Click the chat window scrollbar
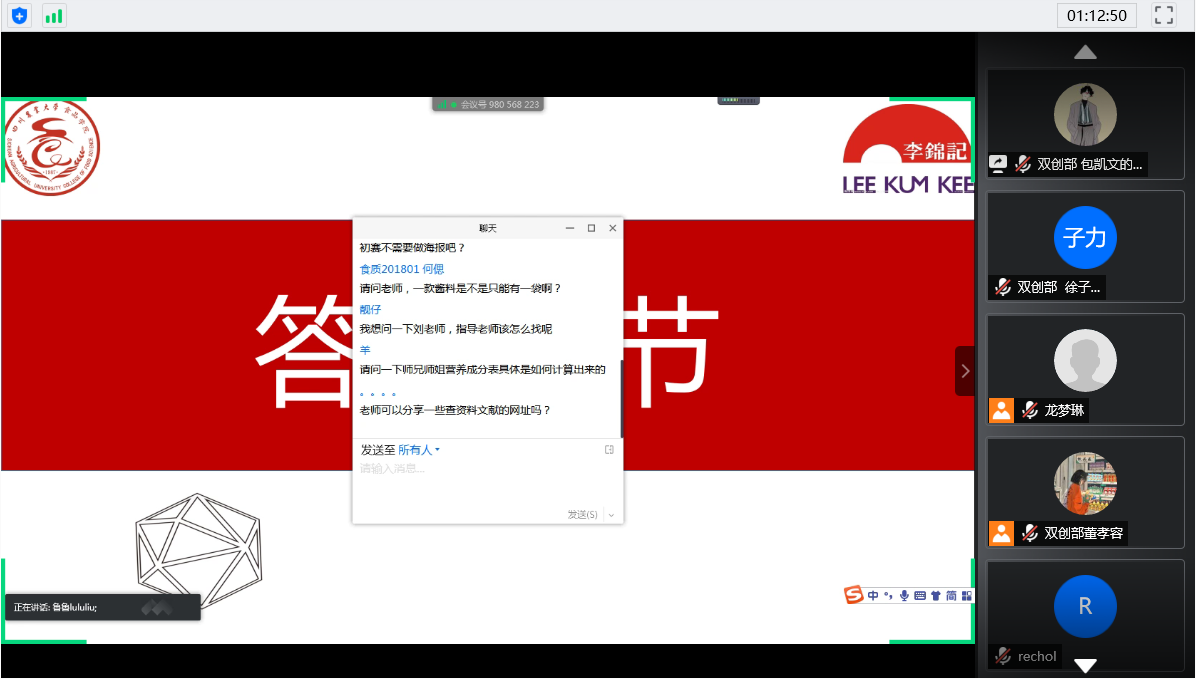 (x=621, y=398)
